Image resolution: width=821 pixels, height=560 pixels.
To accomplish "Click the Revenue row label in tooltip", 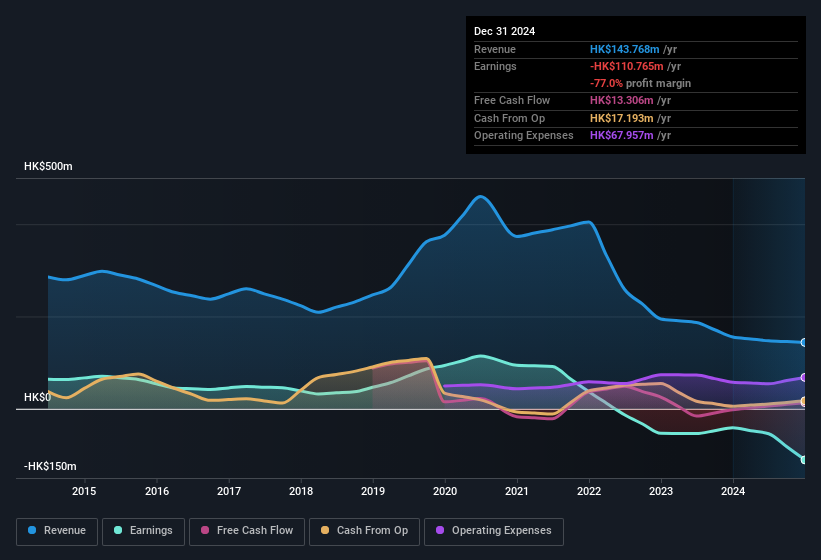I will 495,49.
